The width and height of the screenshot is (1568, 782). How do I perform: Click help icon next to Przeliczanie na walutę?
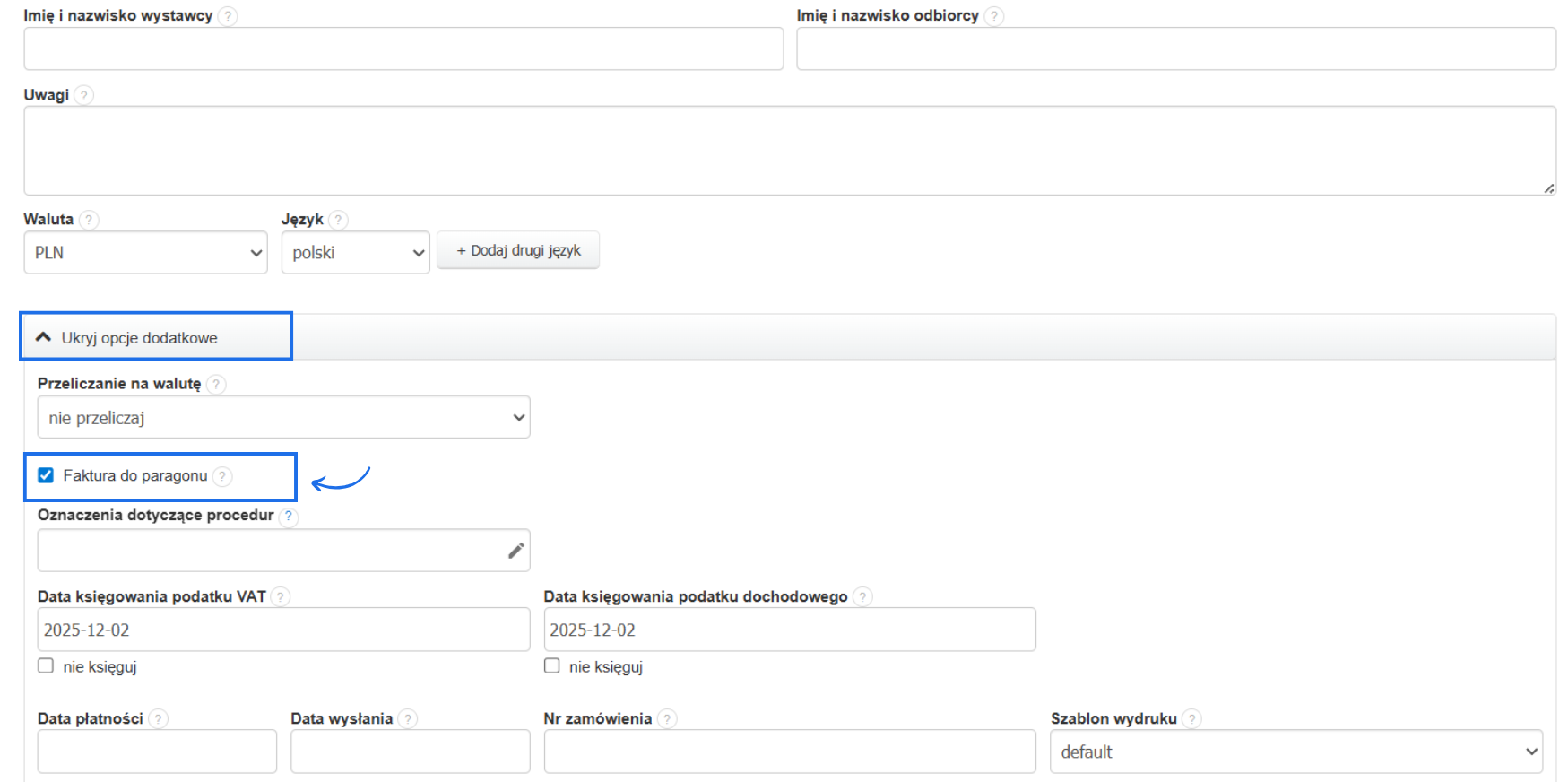click(216, 385)
